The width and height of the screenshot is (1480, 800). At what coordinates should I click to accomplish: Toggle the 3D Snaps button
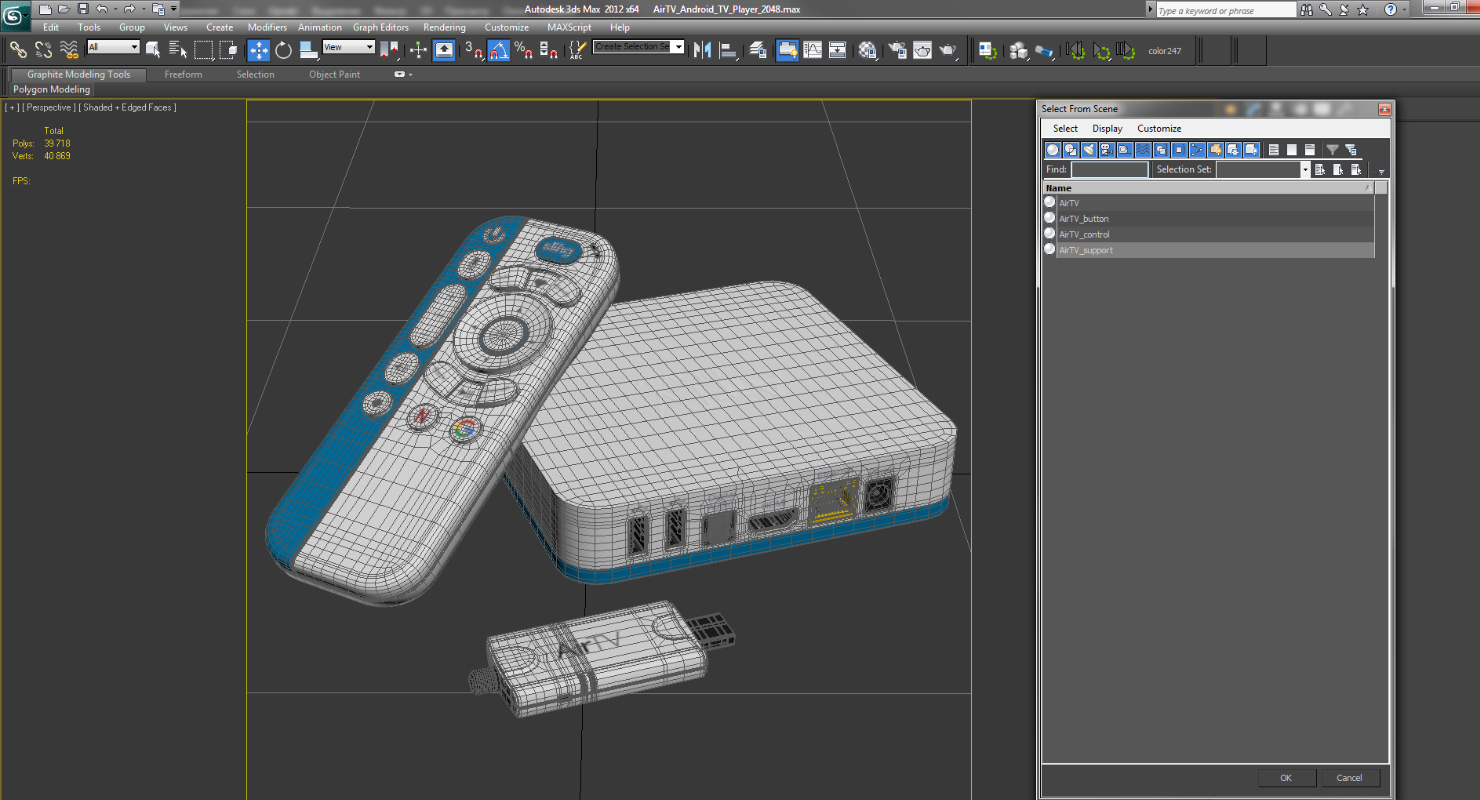tap(474, 49)
